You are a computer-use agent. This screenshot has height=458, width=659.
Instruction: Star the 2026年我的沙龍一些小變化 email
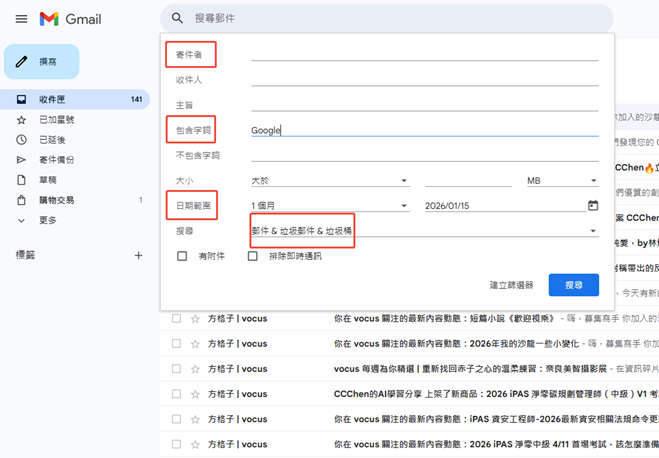(x=195, y=344)
